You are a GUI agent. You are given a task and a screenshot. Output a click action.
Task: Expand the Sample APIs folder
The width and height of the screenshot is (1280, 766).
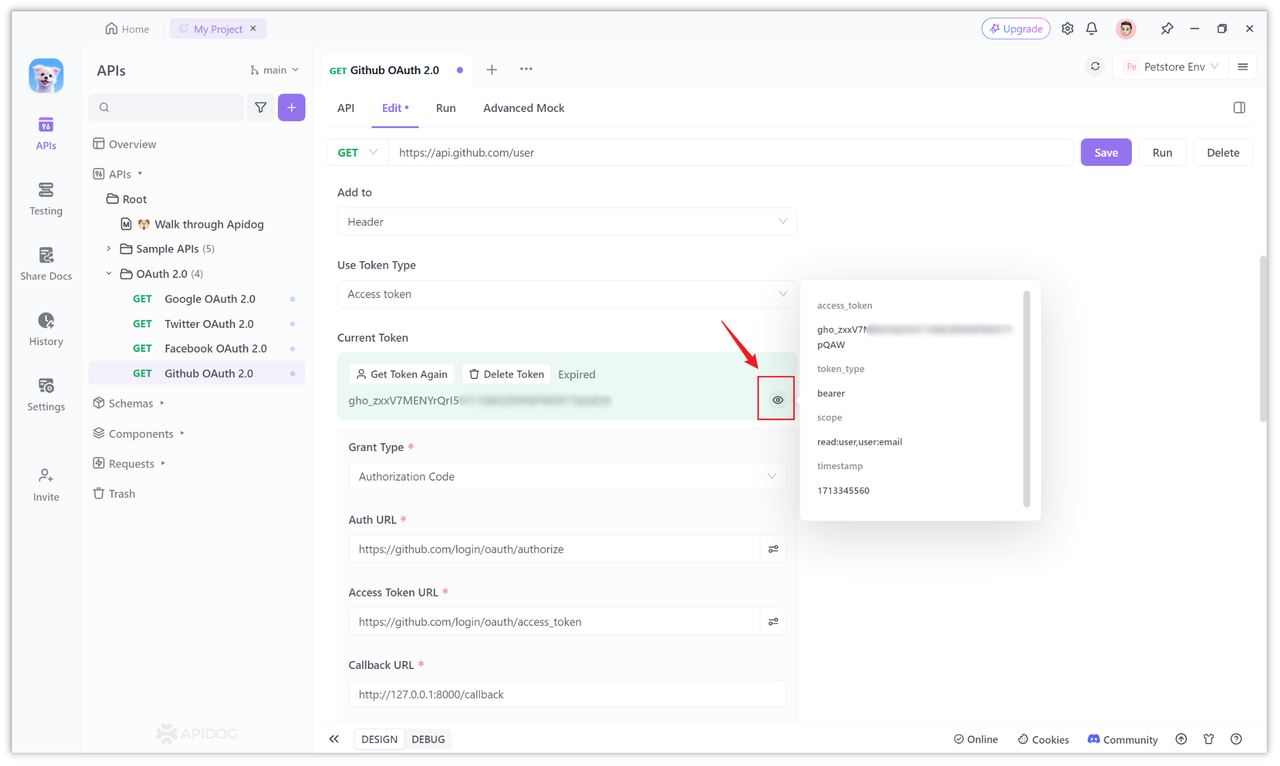pyautogui.click(x=109, y=249)
